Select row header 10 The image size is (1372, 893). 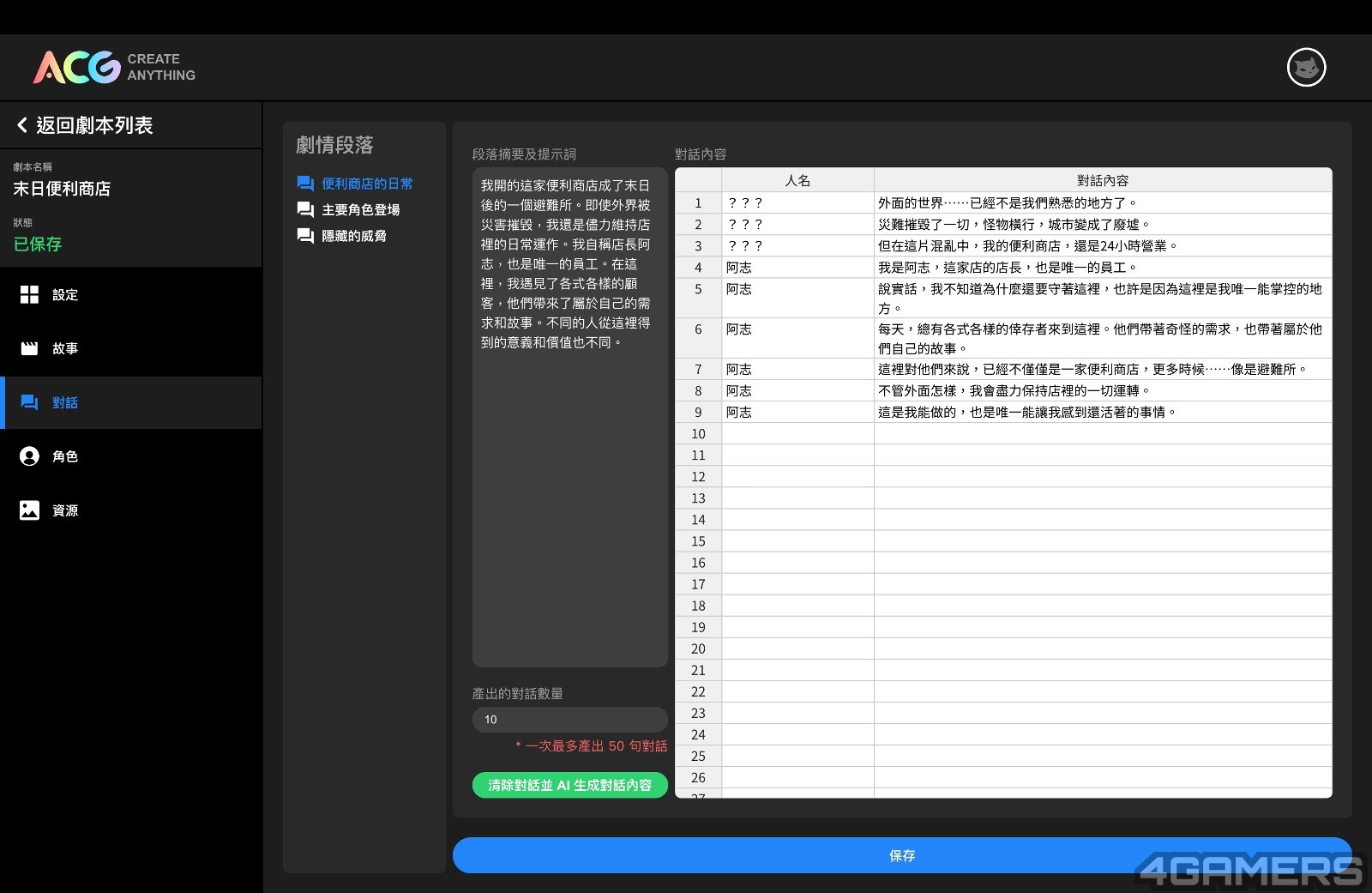click(698, 434)
